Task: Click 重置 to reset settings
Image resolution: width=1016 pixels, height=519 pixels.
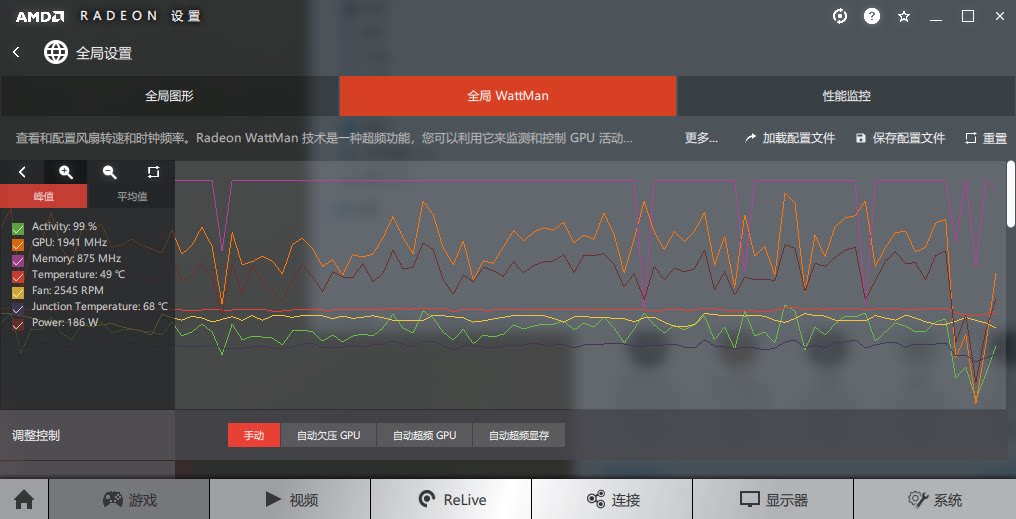Action: click(x=986, y=138)
